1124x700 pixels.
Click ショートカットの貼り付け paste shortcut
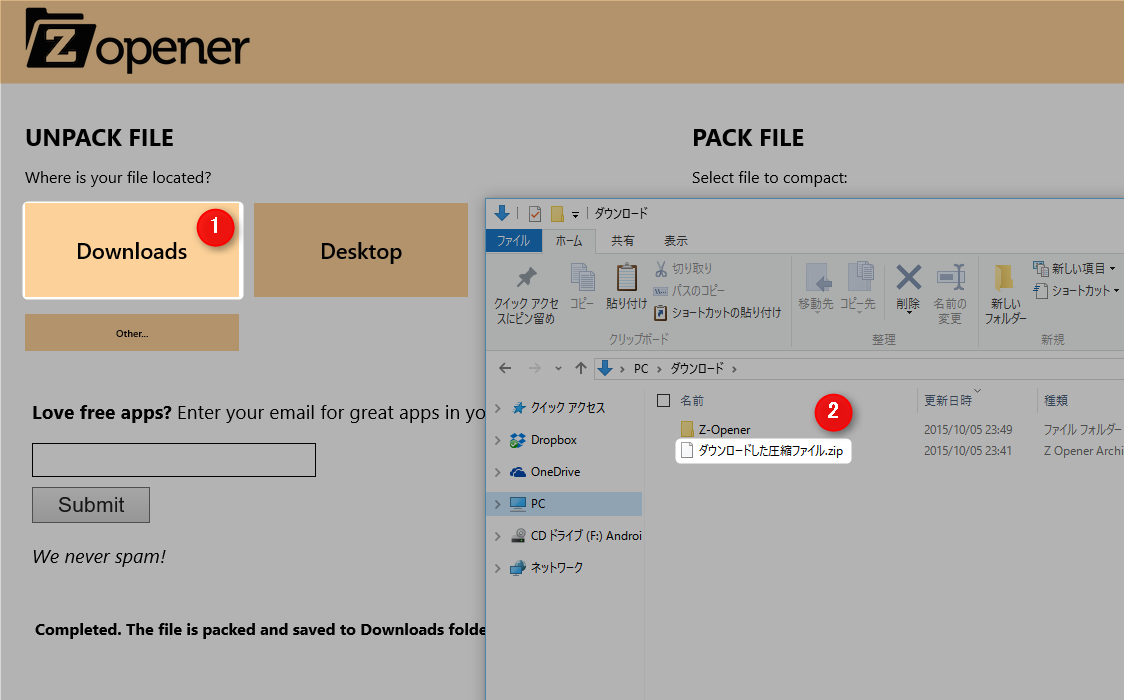718,313
